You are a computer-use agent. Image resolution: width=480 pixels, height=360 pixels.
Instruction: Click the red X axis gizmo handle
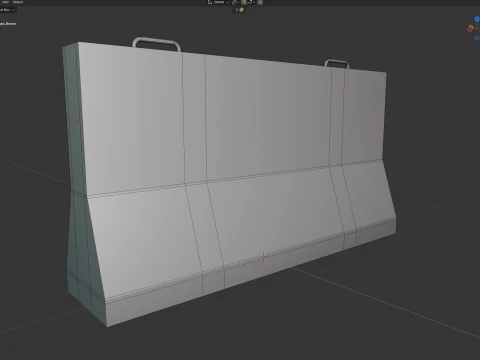(470, 30)
